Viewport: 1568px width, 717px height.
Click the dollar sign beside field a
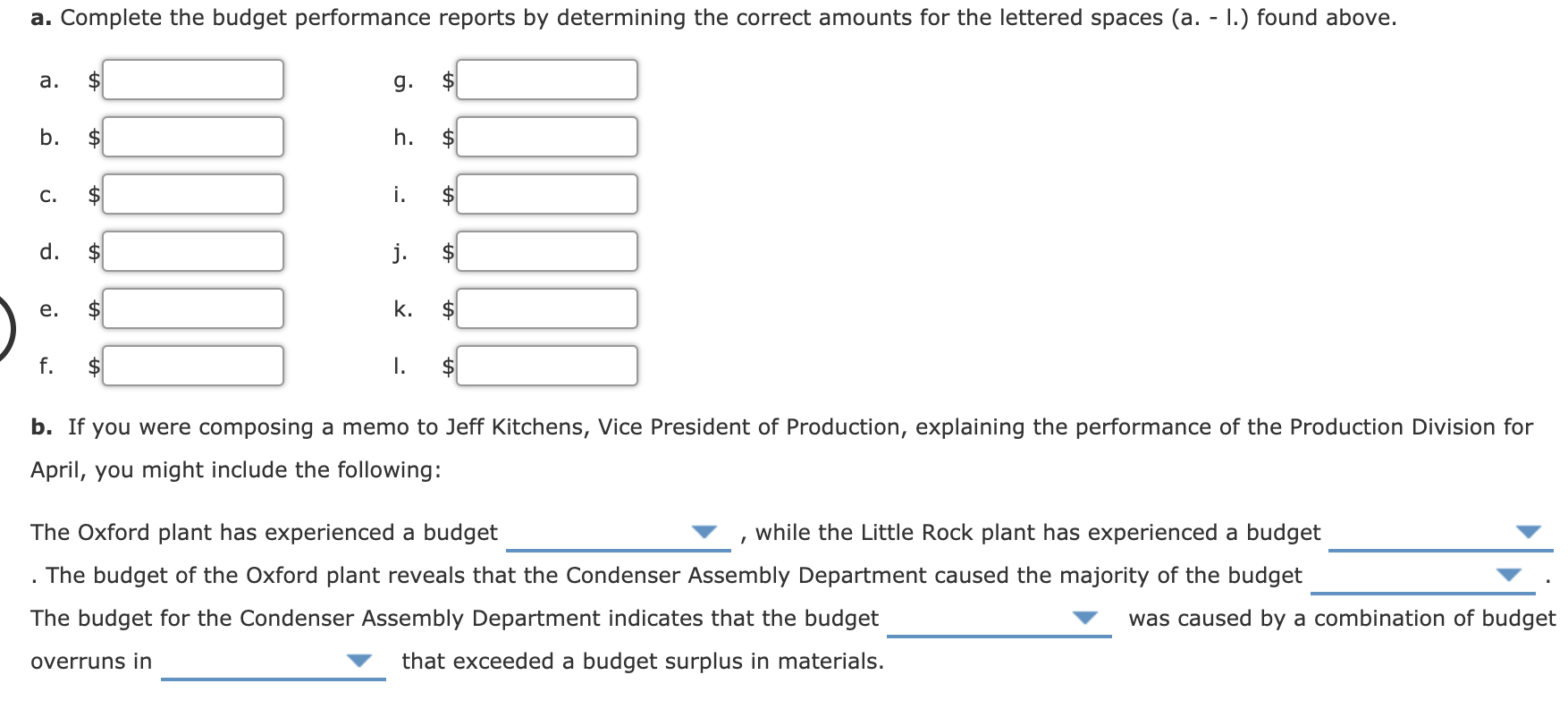90,80
